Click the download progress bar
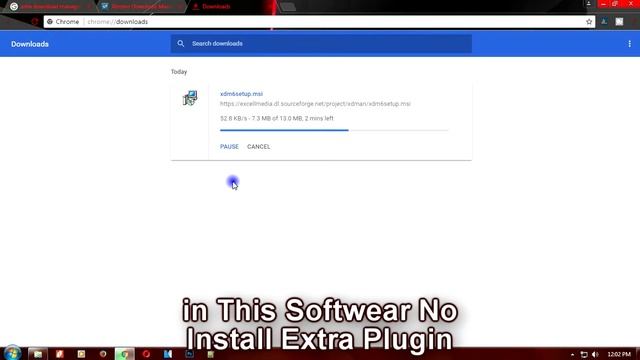Image resolution: width=640 pixels, height=360 pixels. tap(334, 130)
